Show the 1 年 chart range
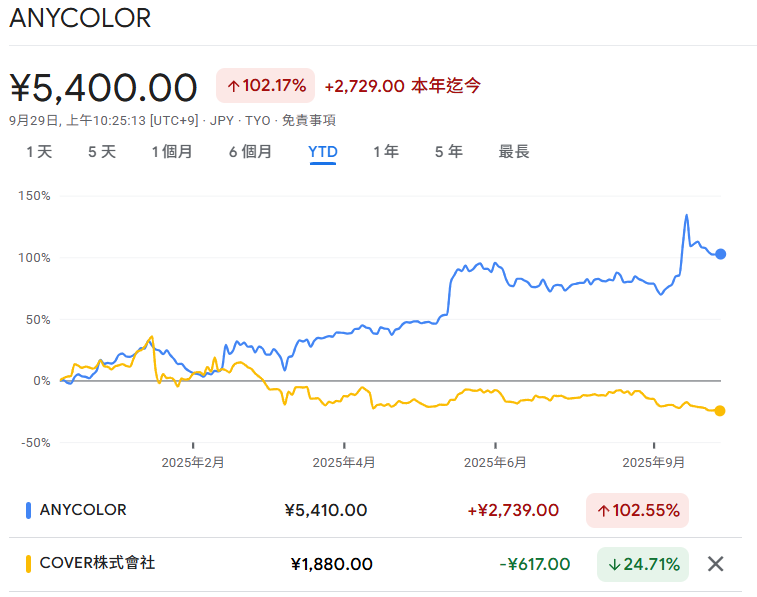 click(x=386, y=152)
